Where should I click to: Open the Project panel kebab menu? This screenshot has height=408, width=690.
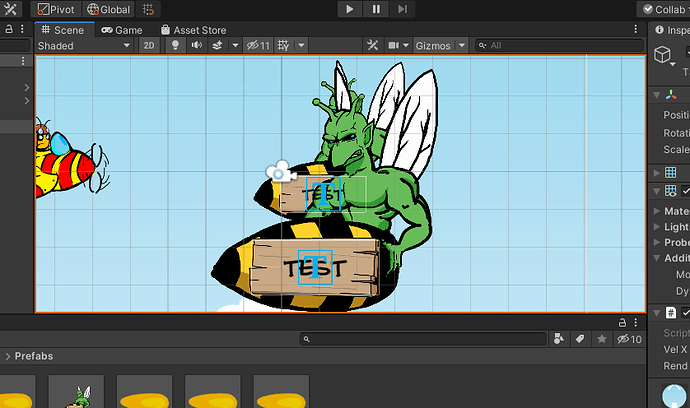pyautogui.click(x=635, y=323)
